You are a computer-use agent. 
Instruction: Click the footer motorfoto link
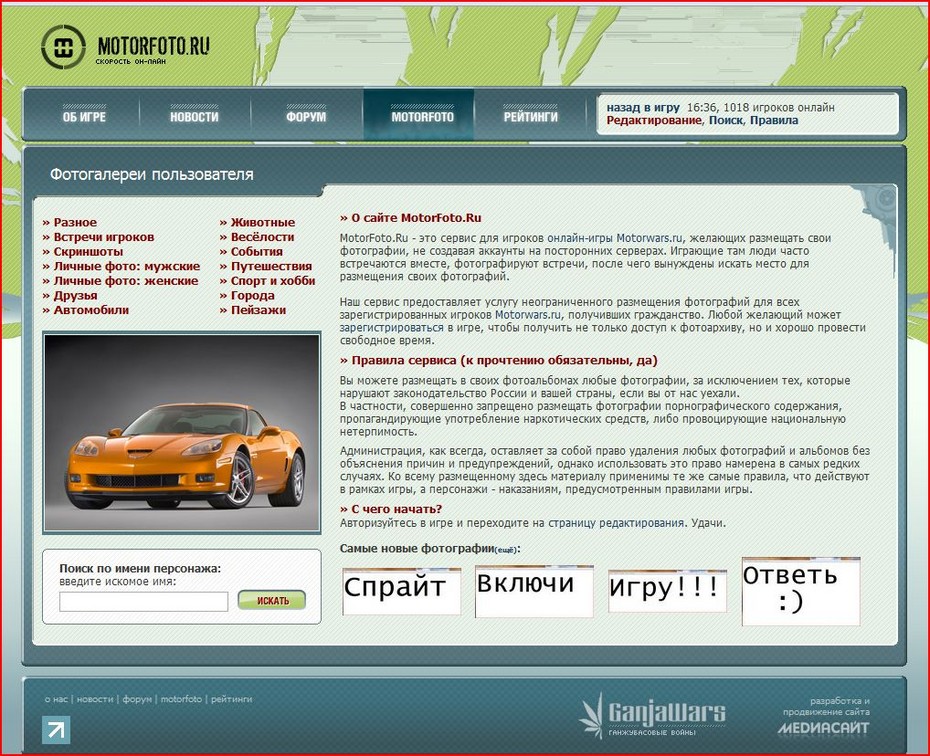click(181, 700)
